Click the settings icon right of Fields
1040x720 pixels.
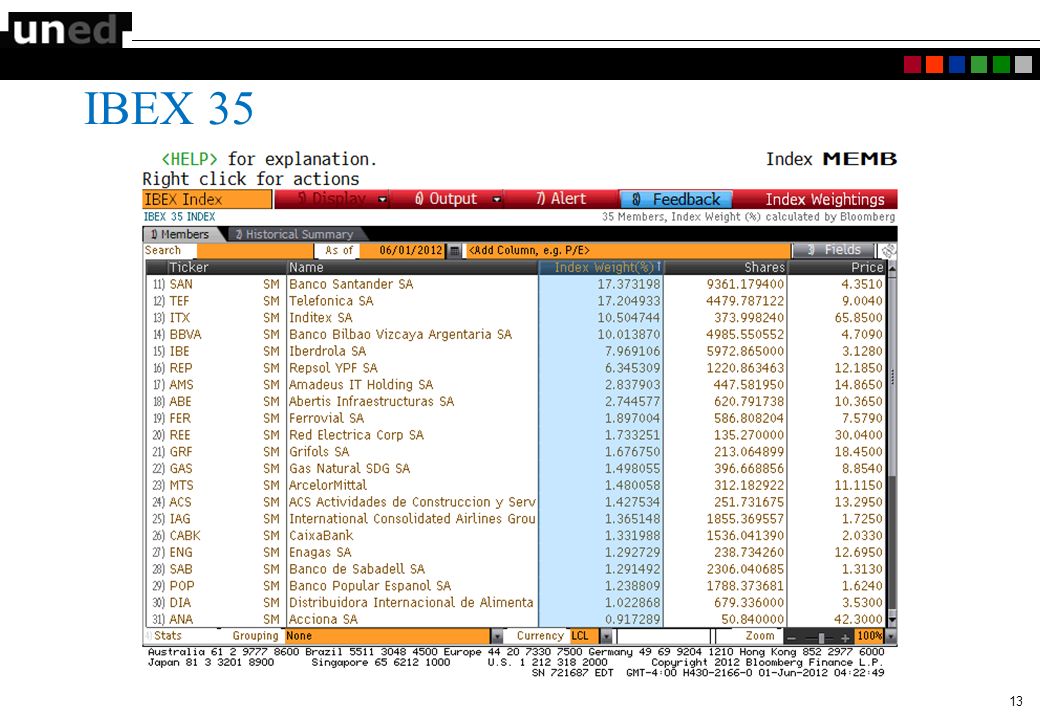click(888, 251)
